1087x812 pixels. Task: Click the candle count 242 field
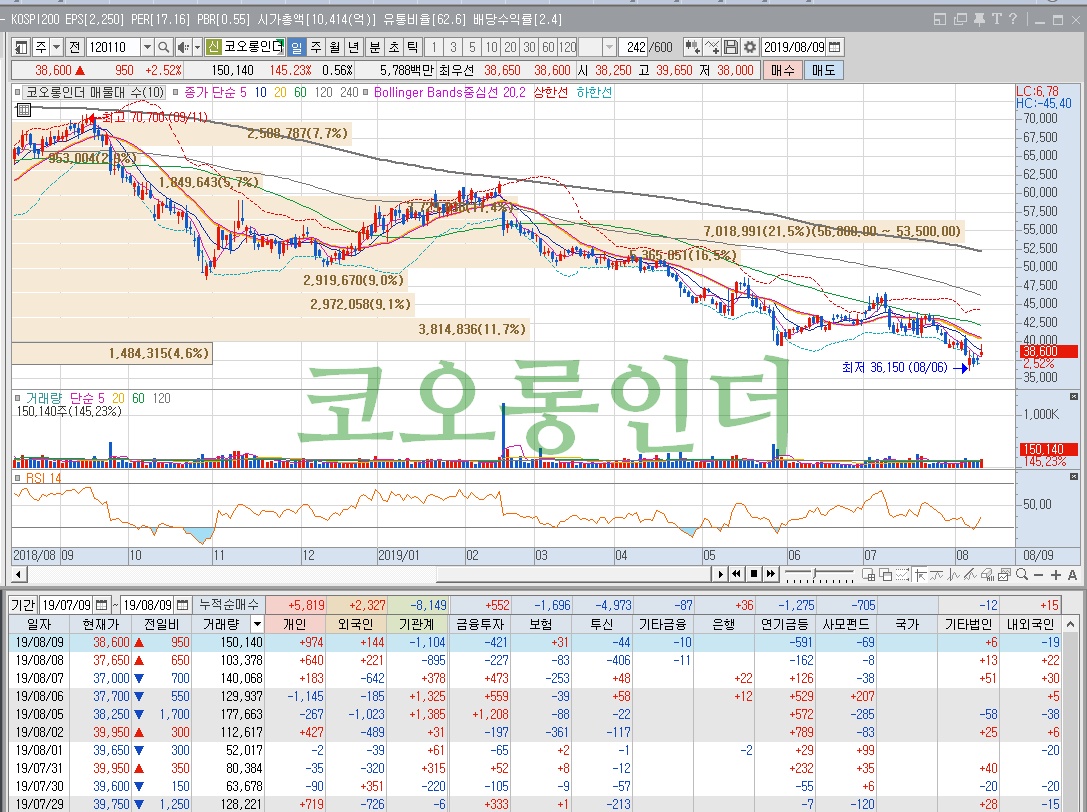click(633, 47)
